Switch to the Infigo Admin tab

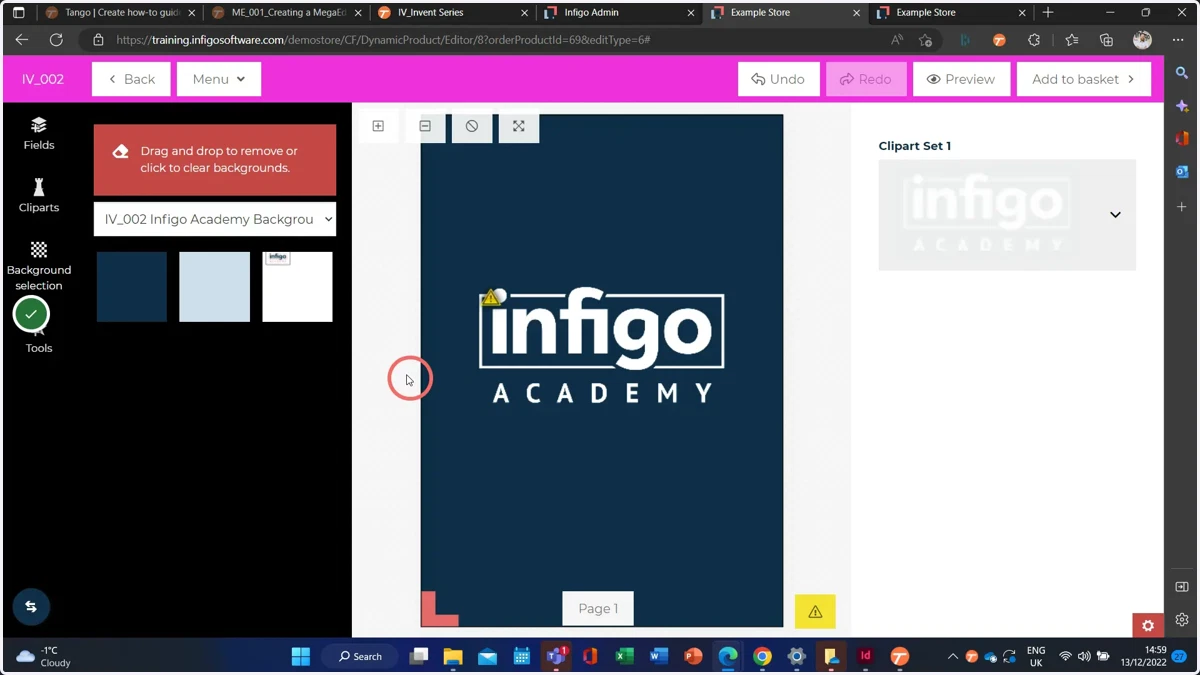point(617,13)
